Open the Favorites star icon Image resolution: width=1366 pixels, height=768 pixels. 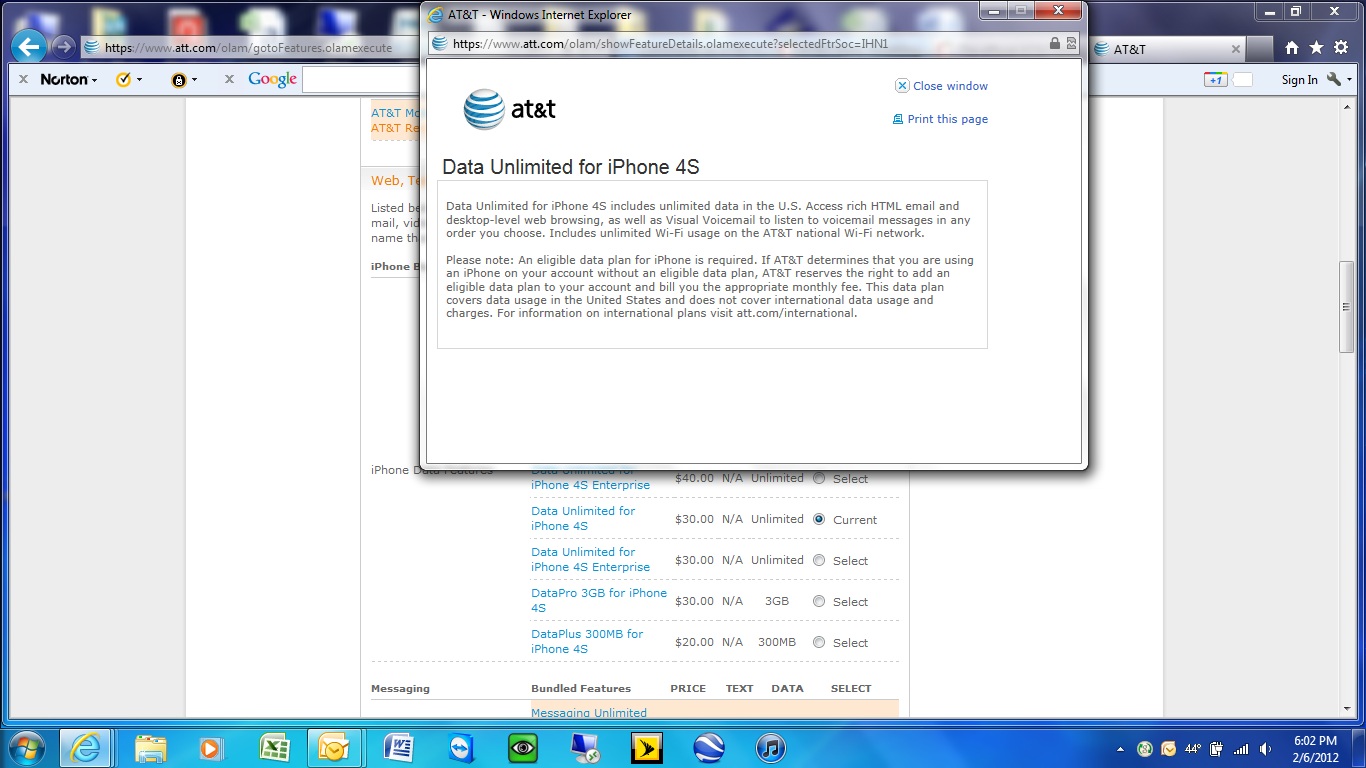click(x=1316, y=48)
